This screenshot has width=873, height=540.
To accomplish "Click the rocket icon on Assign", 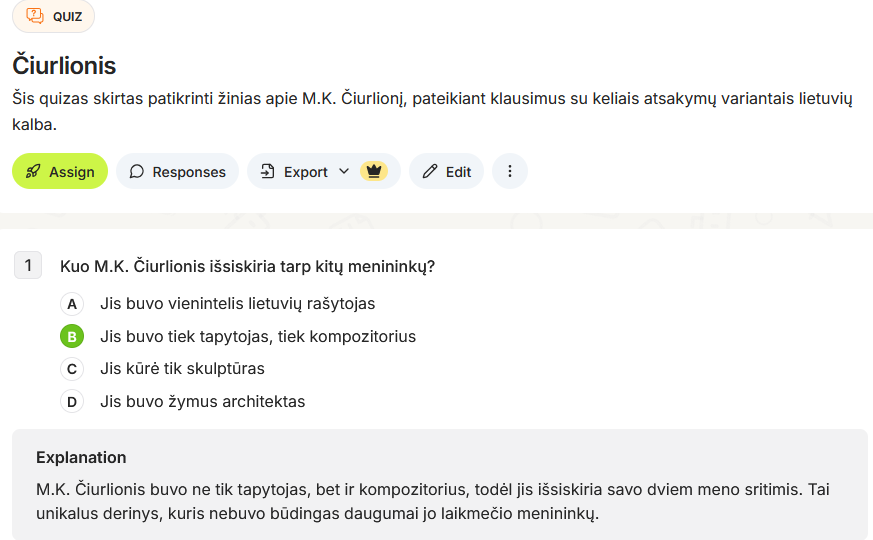I will [x=33, y=172].
